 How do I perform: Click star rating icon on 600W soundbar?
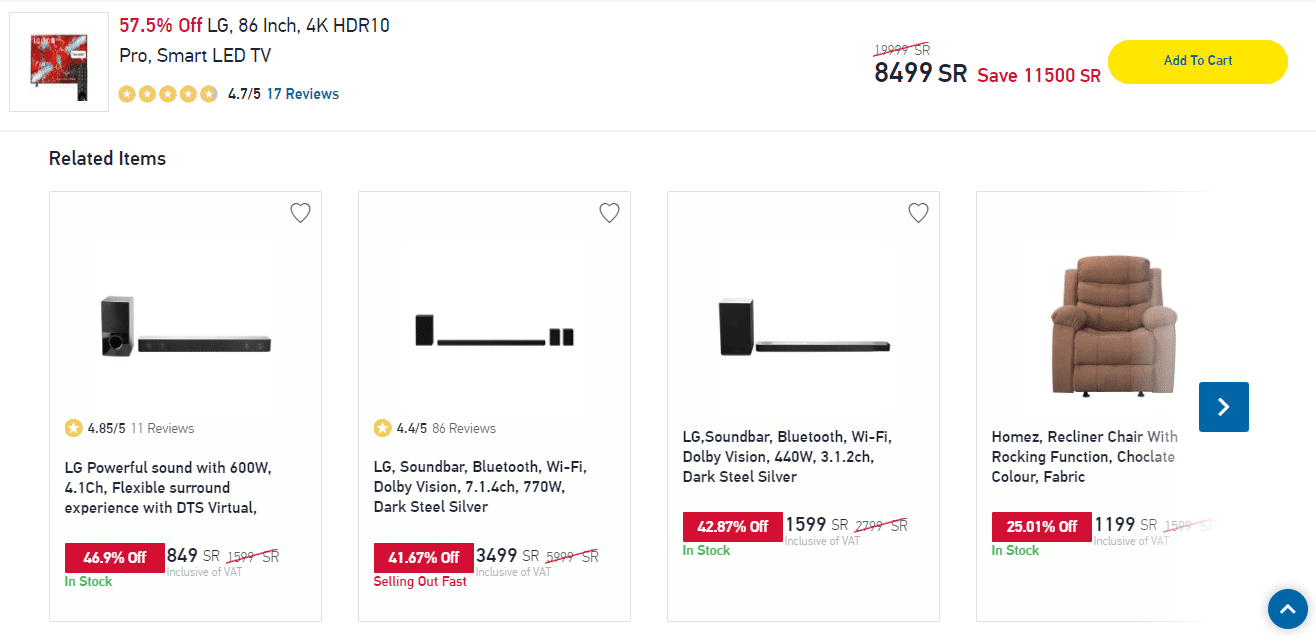tap(74, 428)
